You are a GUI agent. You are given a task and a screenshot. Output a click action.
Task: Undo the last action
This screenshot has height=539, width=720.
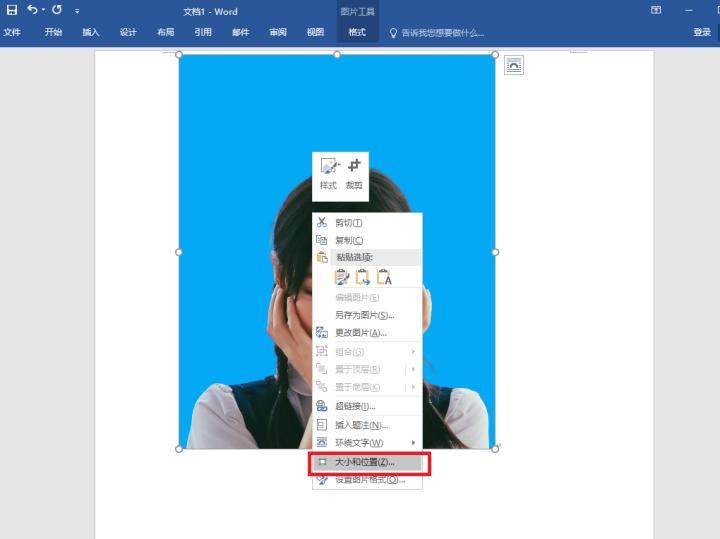[x=32, y=10]
